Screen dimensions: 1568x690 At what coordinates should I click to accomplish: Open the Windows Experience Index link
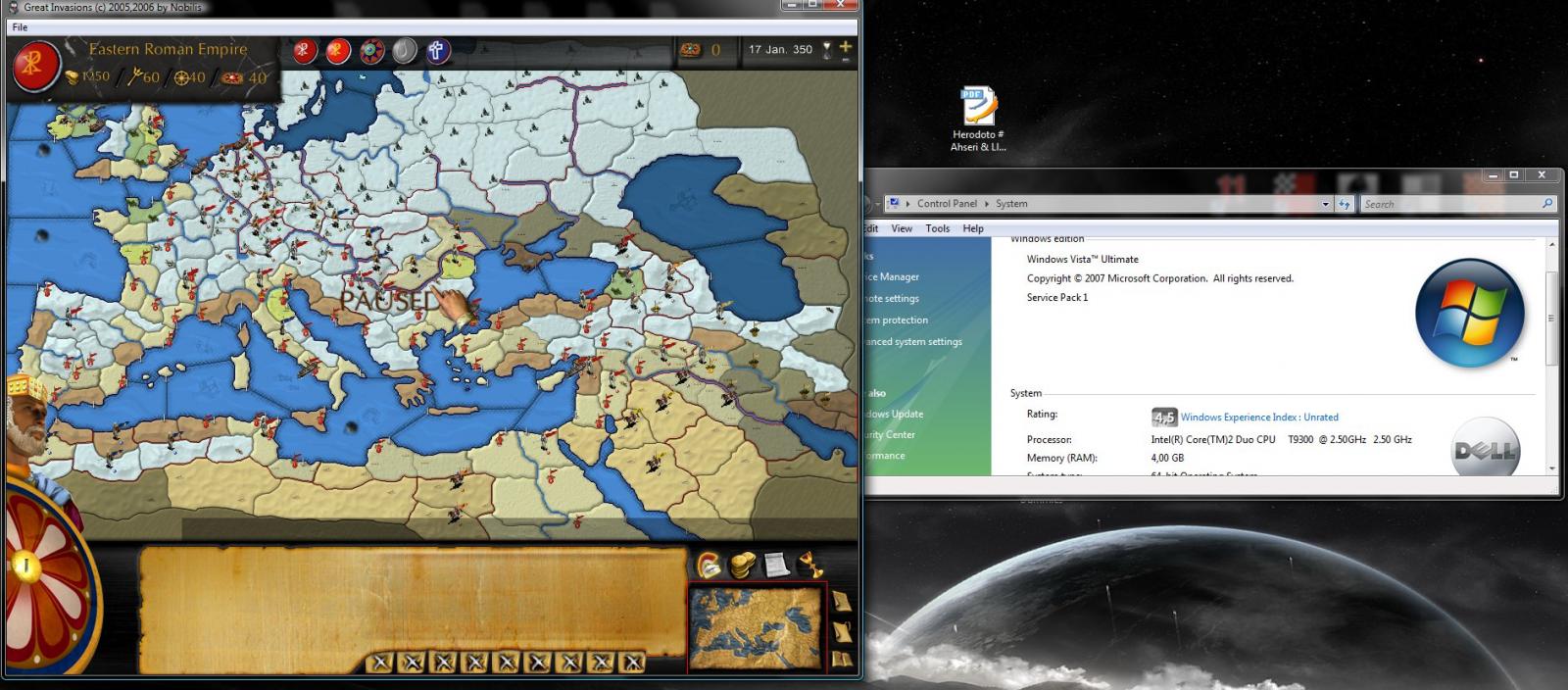(1258, 418)
